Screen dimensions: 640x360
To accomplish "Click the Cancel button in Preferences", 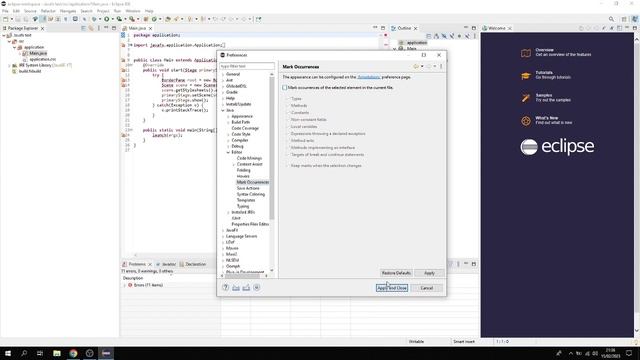I will tap(427, 288).
